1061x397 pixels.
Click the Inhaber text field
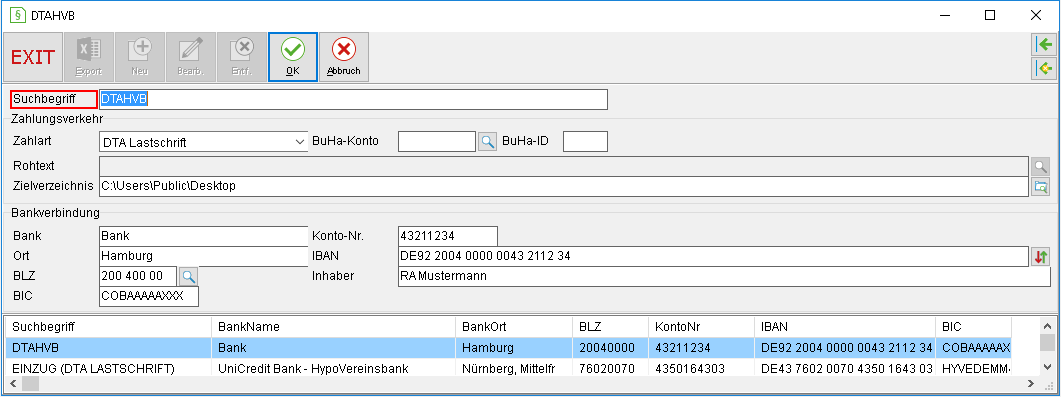[x=724, y=277]
